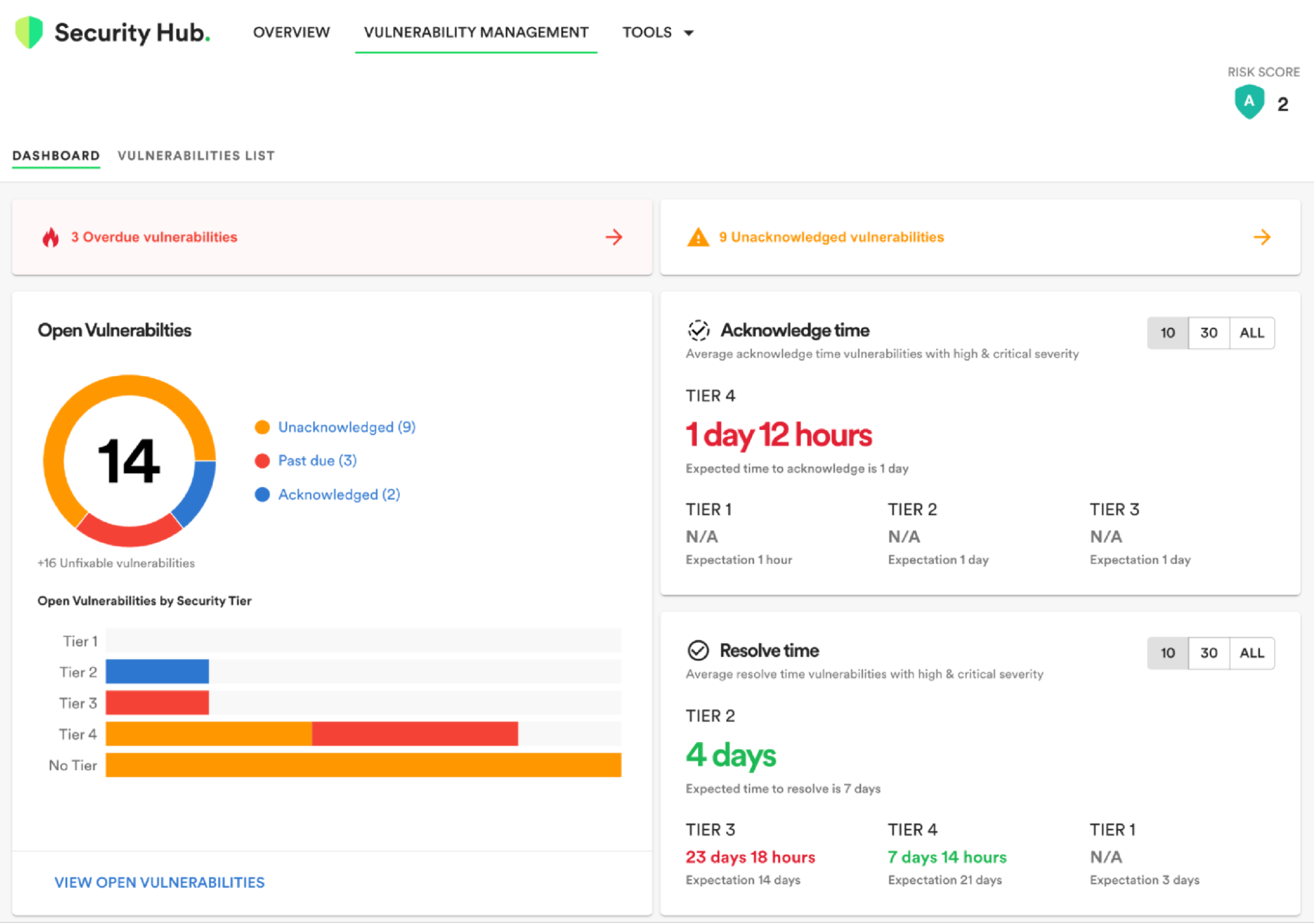Click the orange arrow on unacknowledged vulnerabilities card
This screenshot has width=1314, height=924.
(x=1261, y=237)
